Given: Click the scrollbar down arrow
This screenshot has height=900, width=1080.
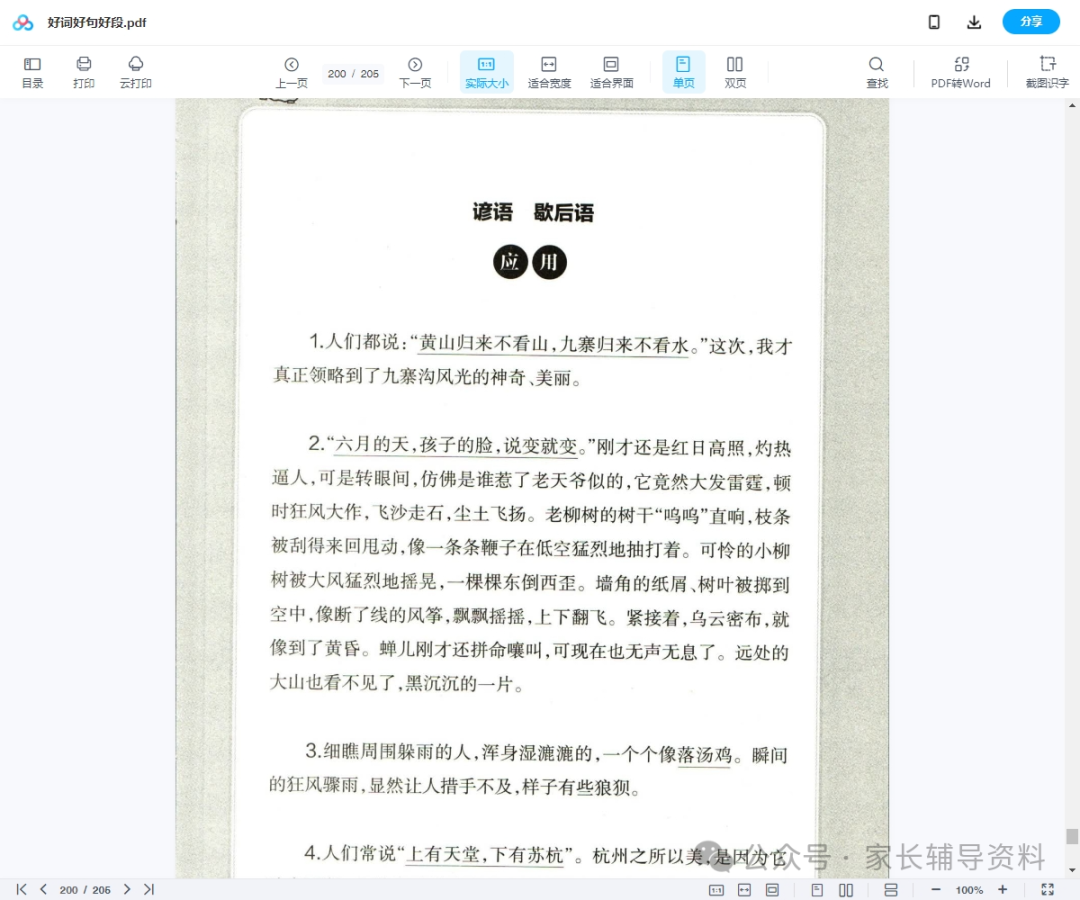Looking at the screenshot, I should [x=1072, y=870].
